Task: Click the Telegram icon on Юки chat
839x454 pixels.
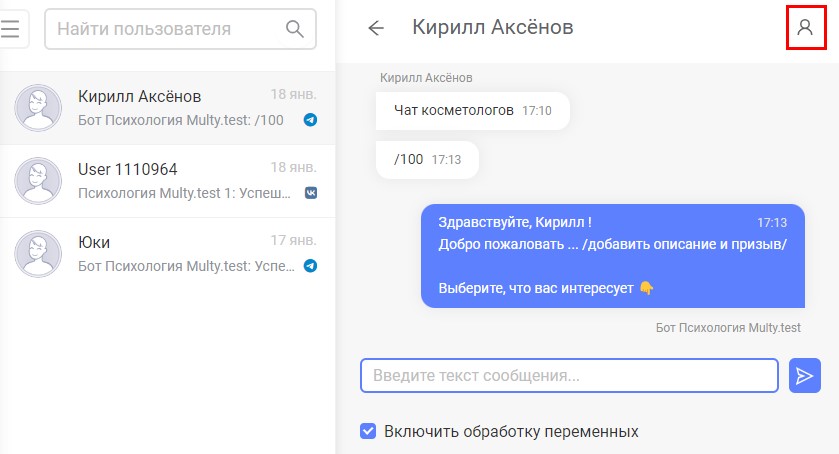Action: pos(311,266)
